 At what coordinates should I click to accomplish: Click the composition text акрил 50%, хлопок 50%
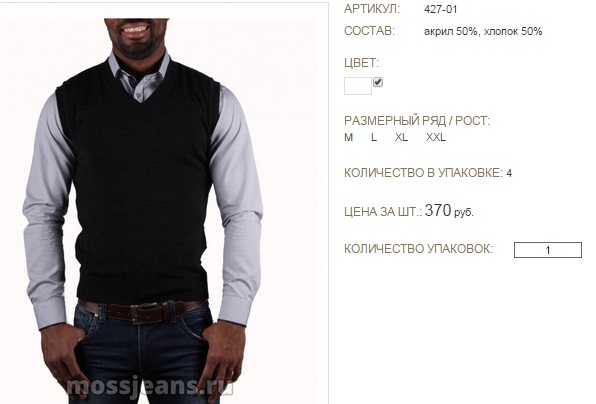(x=483, y=31)
